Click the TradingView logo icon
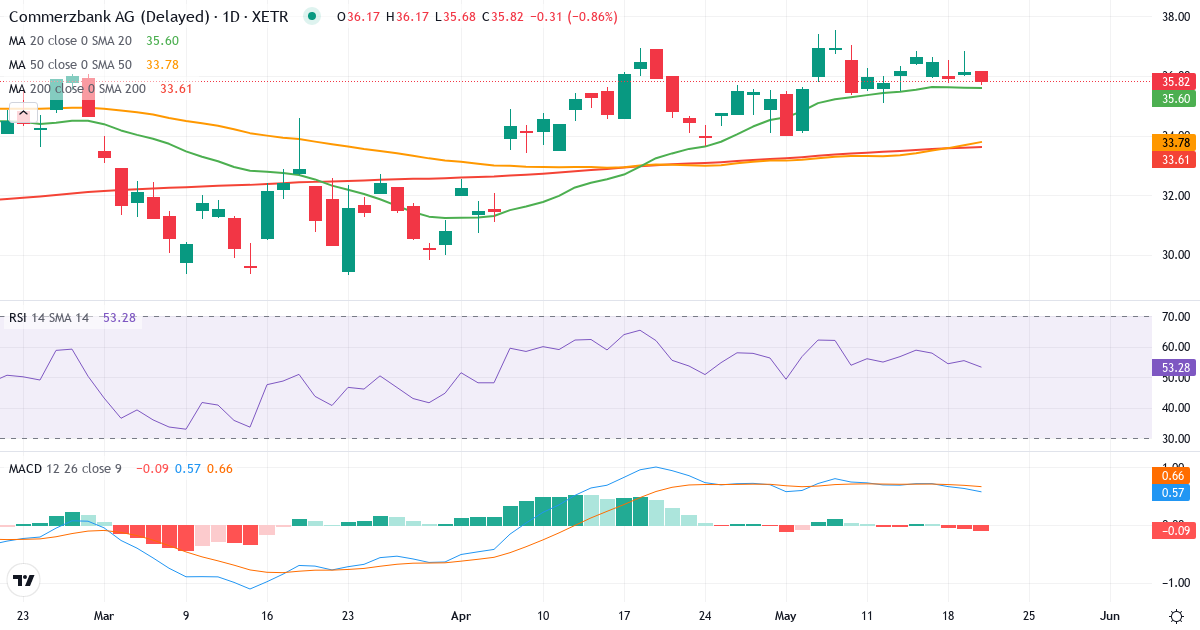Viewport: 1200px width, 630px height. (23, 580)
